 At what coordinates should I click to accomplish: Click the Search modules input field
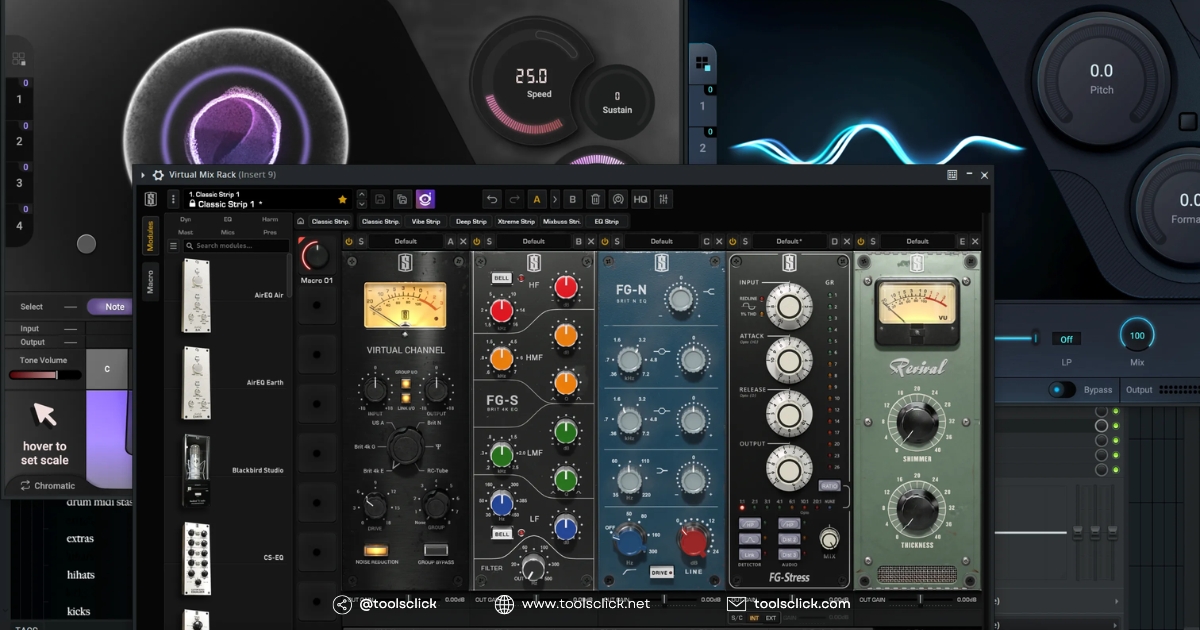(x=235, y=245)
